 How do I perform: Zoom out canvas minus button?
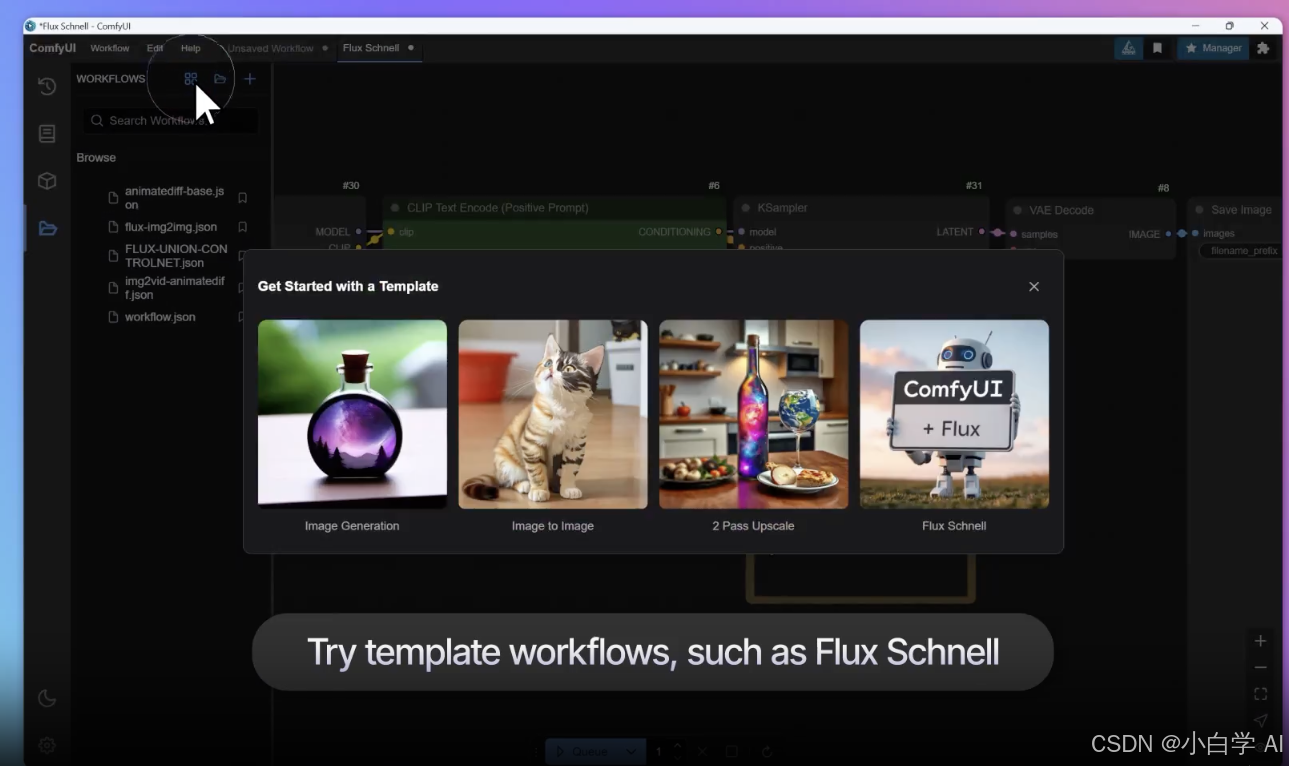(1261, 667)
